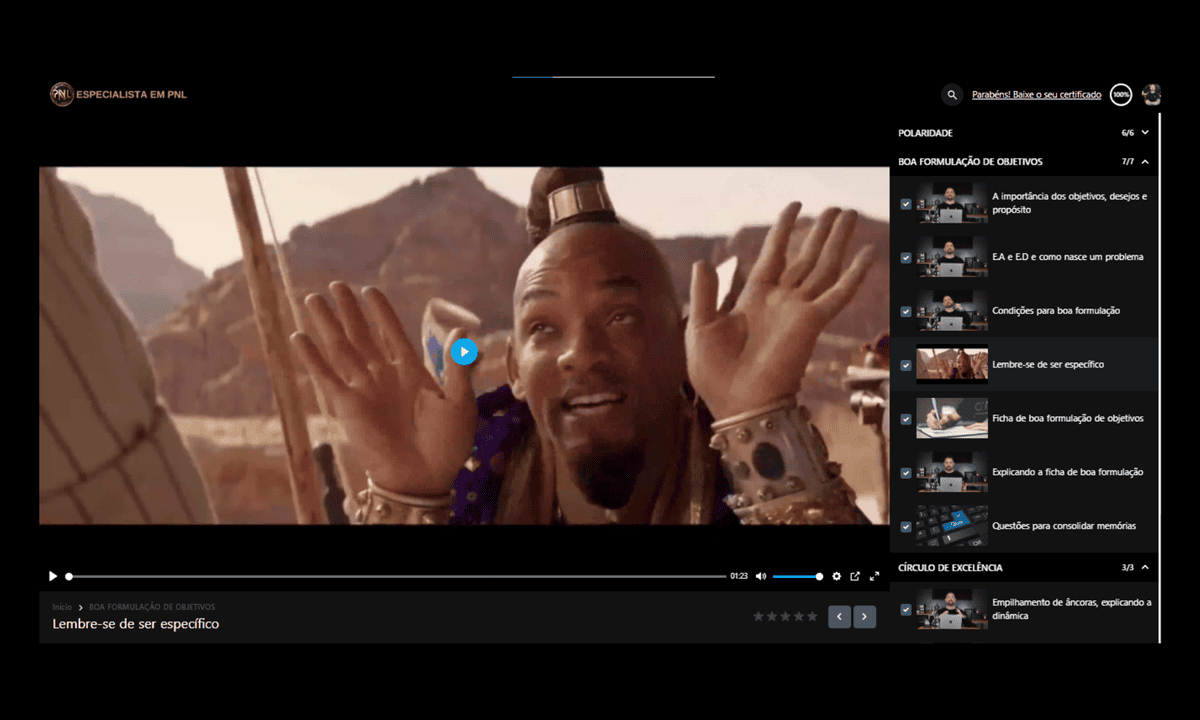The height and width of the screenshot is (720, 1200).
Task: Open video settings gear
Action: point(837,576)
